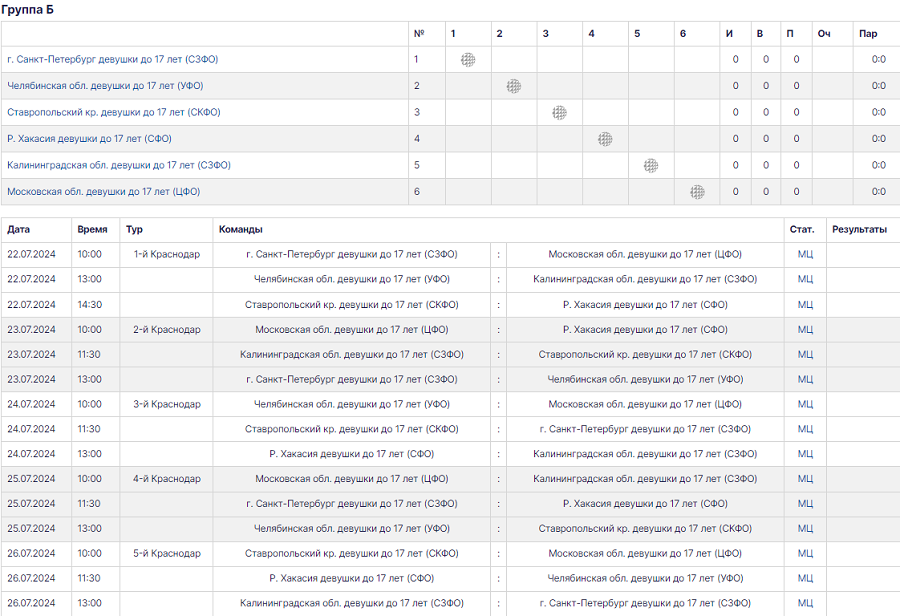Click the Время column header

tap(92, 229)
